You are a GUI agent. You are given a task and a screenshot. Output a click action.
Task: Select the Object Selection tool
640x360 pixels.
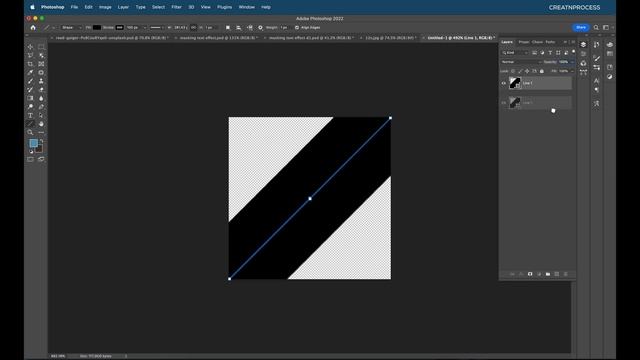[x=41, y=55]
